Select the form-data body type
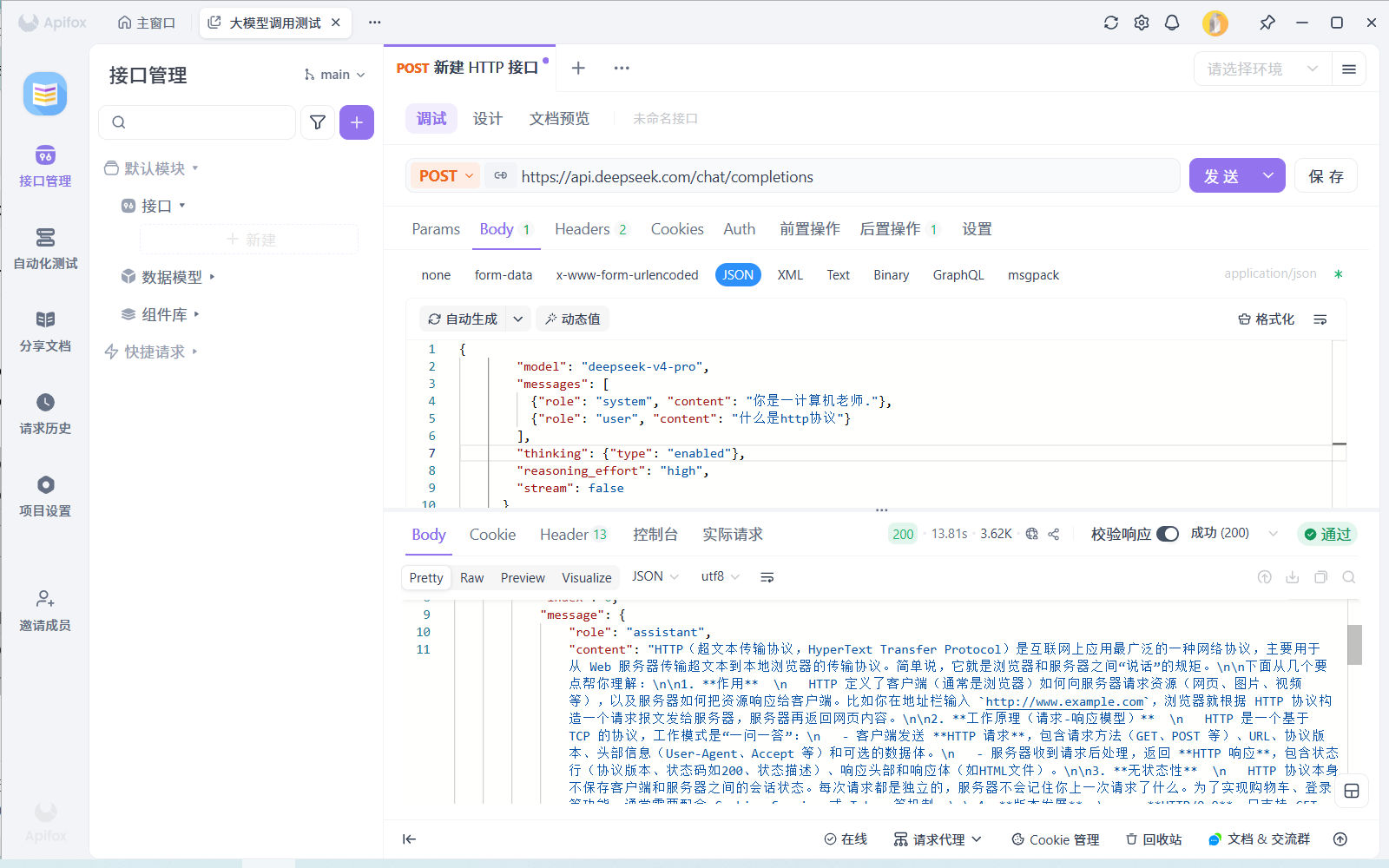1389x868 pixels. [x=504, y=275]
